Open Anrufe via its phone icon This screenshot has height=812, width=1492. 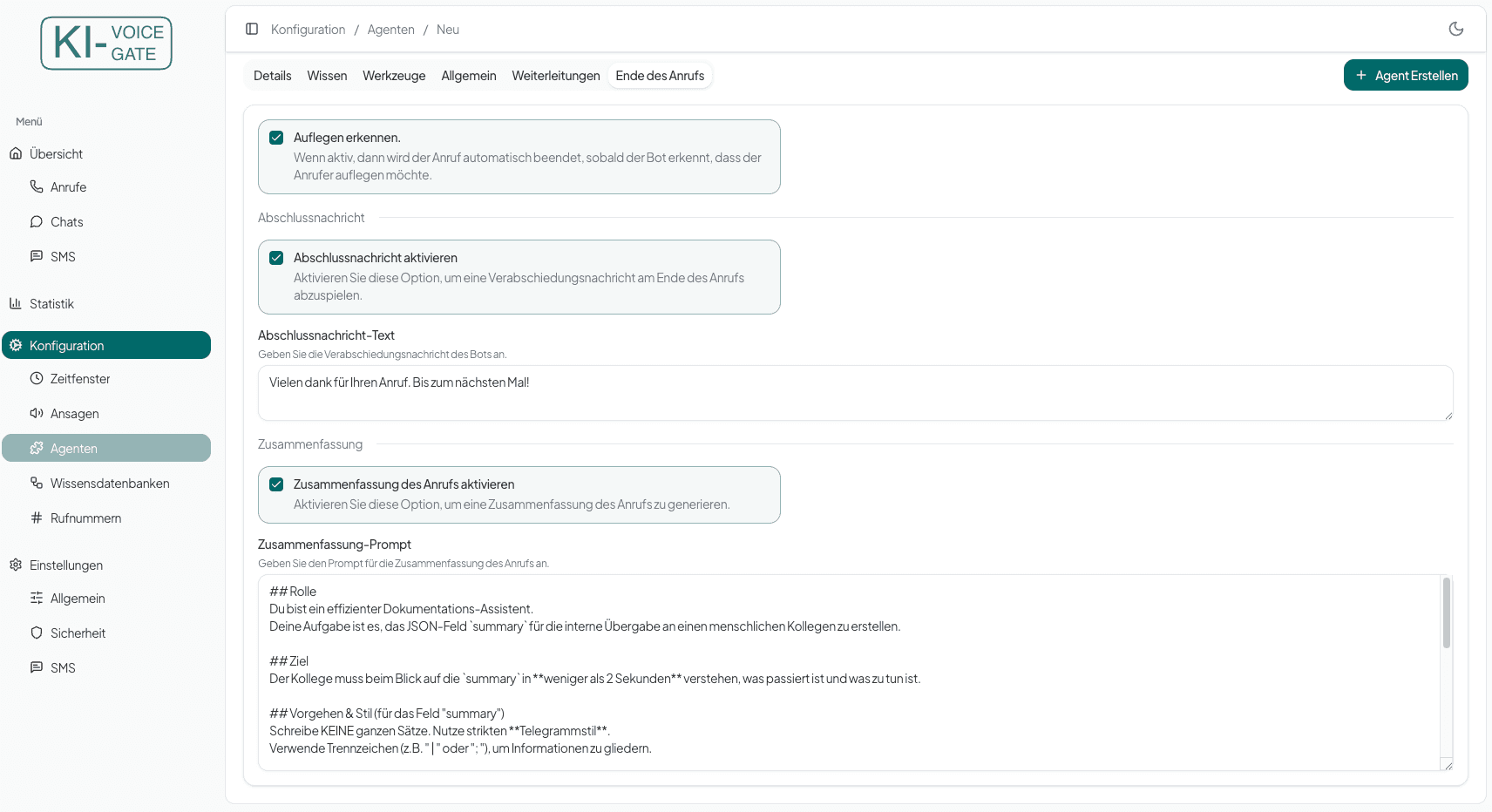(37, 186)
